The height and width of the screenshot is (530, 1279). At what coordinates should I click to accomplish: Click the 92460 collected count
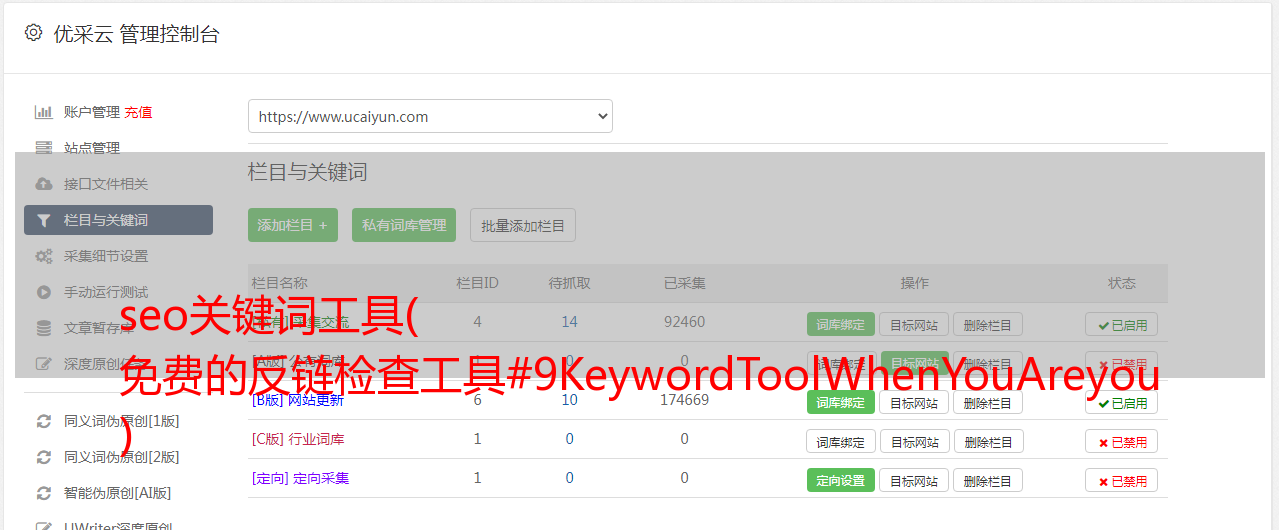point(684,322)
